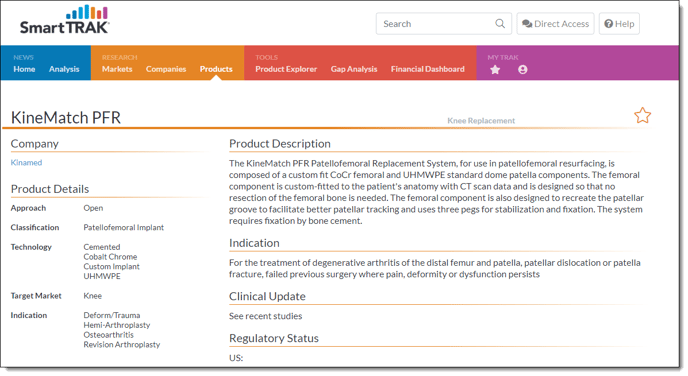
Task: Open user profile icon in My TRAK
Action: click(522, 69)
